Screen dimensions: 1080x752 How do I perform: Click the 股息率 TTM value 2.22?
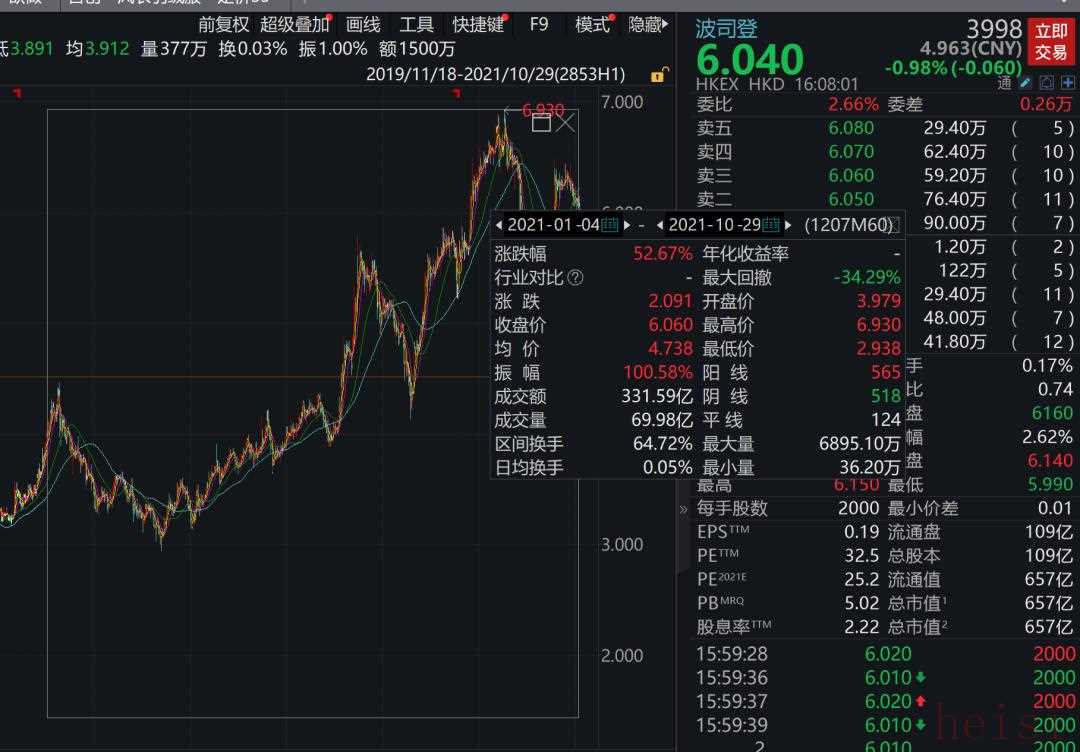pyautogui.click(x=862, y=627)
